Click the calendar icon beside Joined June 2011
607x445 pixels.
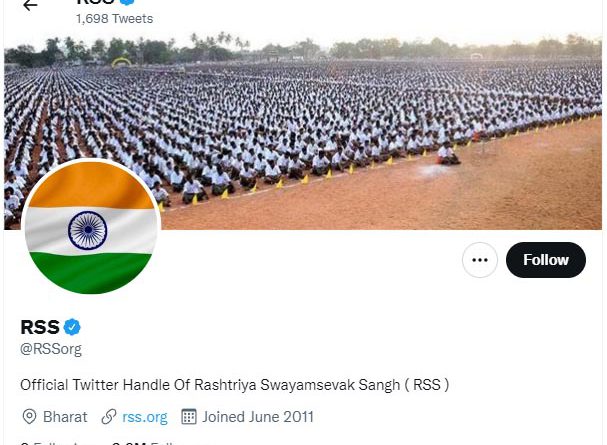pos(189,417)
